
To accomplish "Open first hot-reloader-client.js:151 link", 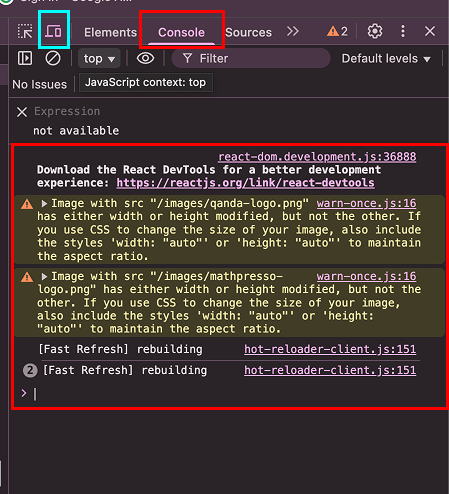I will tap(330, 349).
